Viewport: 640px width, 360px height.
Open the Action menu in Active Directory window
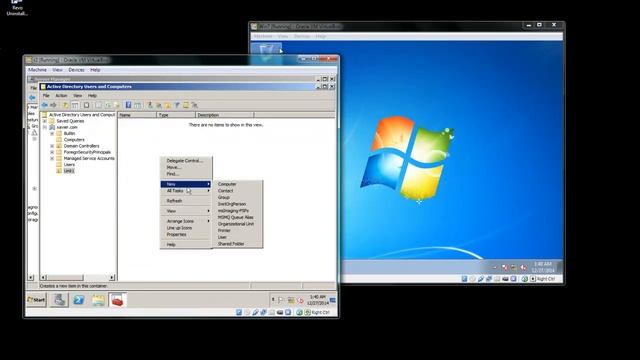click(x=61, y=96)
